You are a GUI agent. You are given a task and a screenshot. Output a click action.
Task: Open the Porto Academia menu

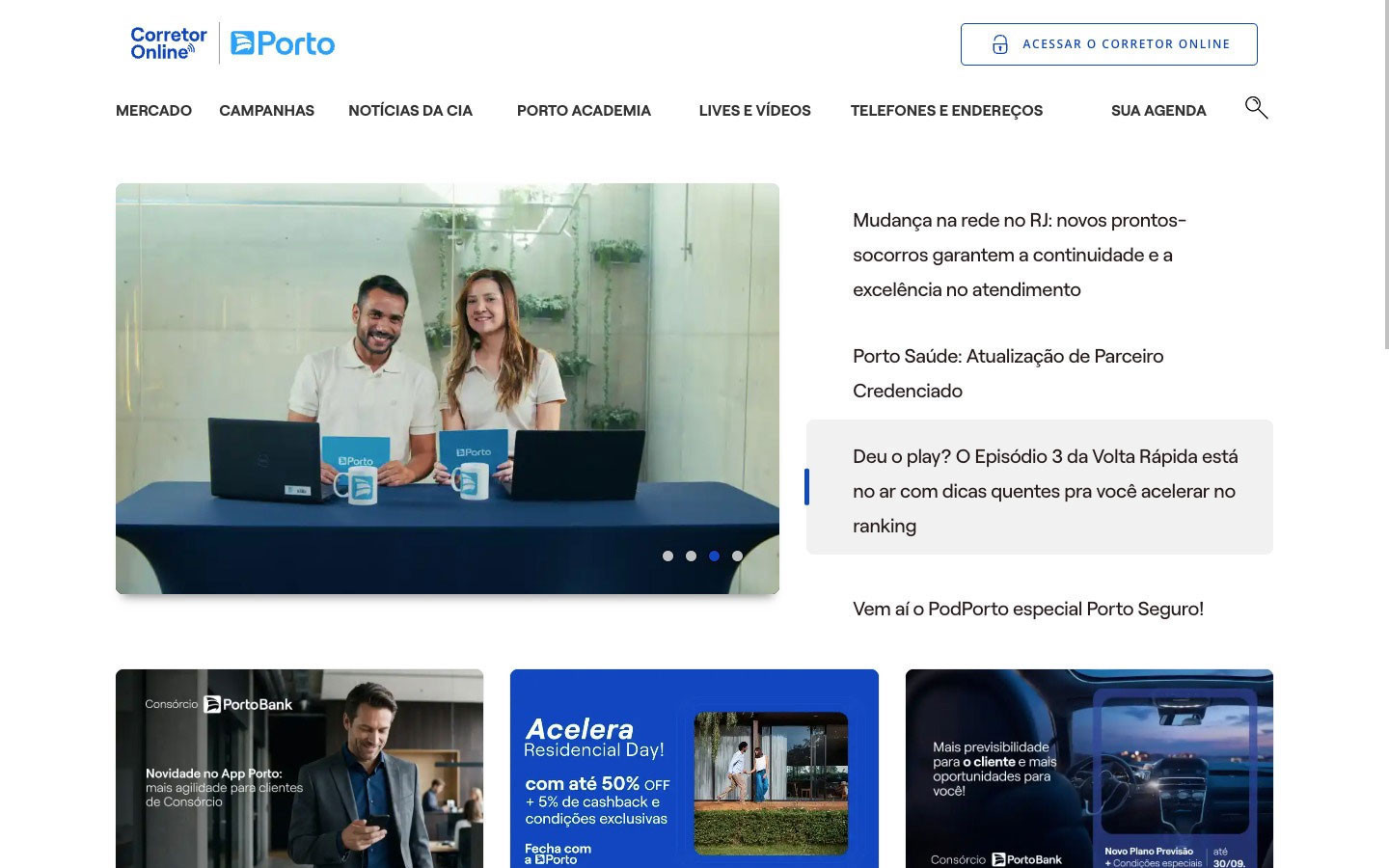tap(584, 111)
